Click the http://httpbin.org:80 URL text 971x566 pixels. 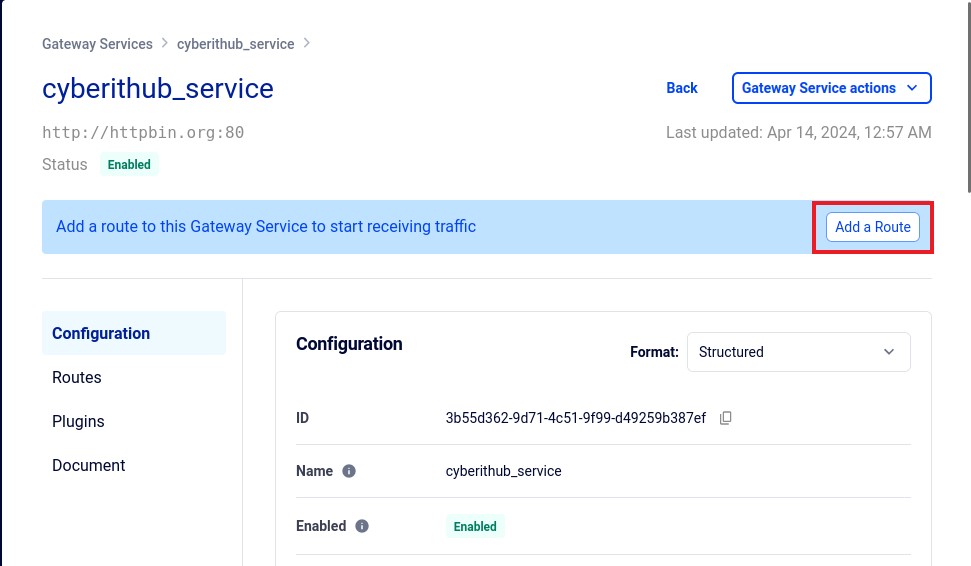click(x=143, y=133)
